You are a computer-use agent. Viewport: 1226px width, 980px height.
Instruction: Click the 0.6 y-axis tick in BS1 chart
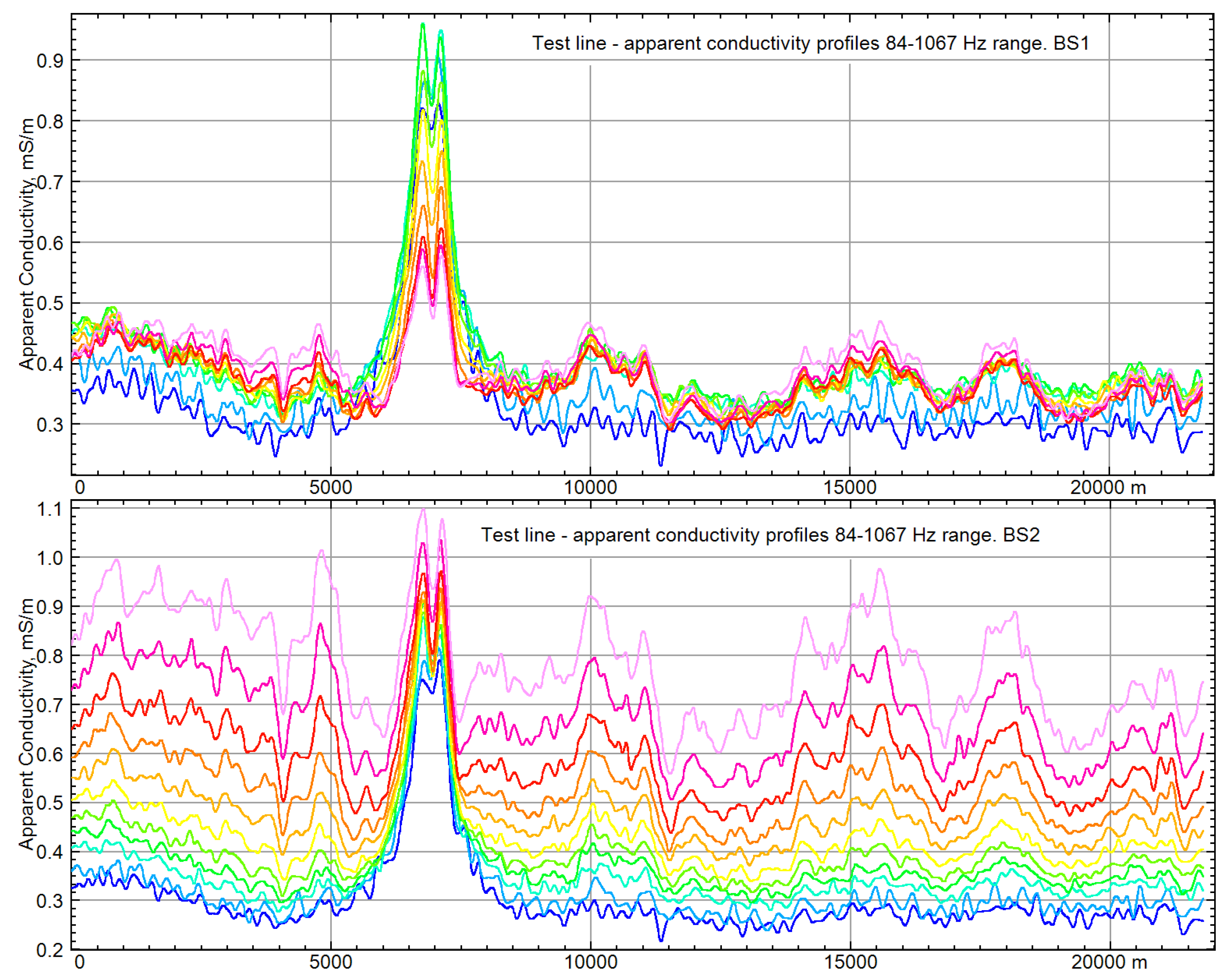click(x=50, y=243)
